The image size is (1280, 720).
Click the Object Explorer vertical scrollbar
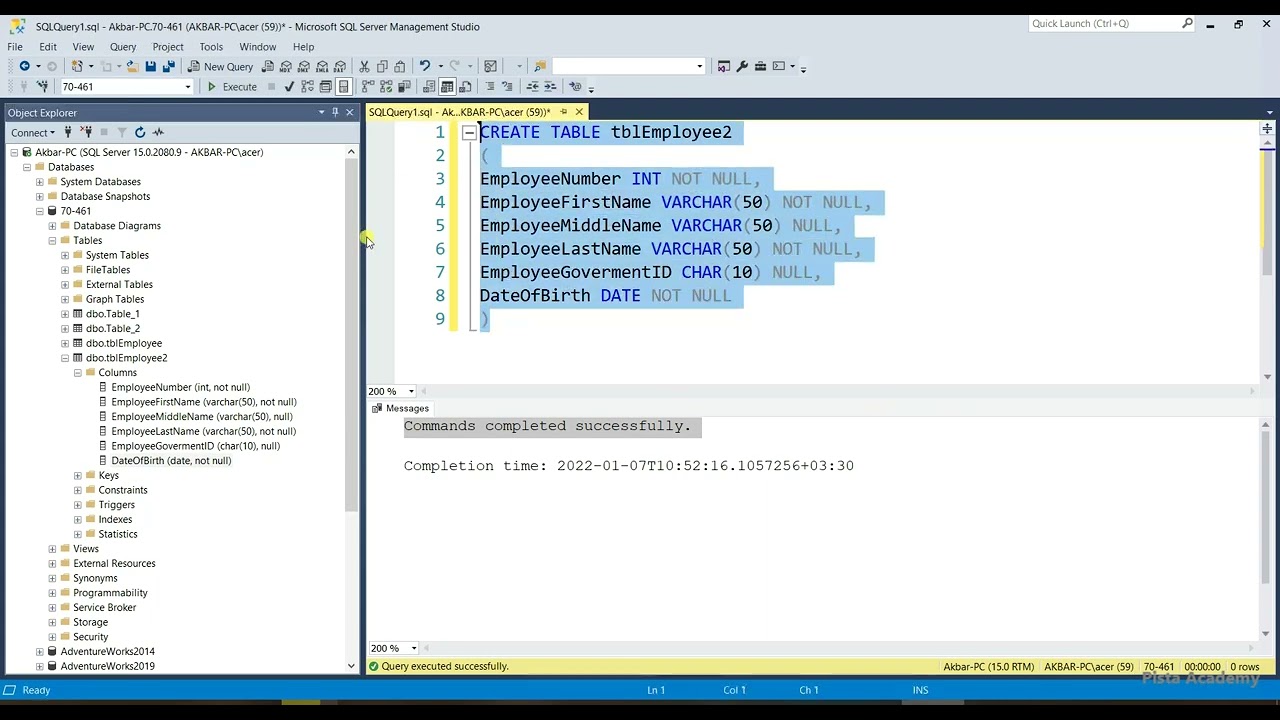click(351, 408)
